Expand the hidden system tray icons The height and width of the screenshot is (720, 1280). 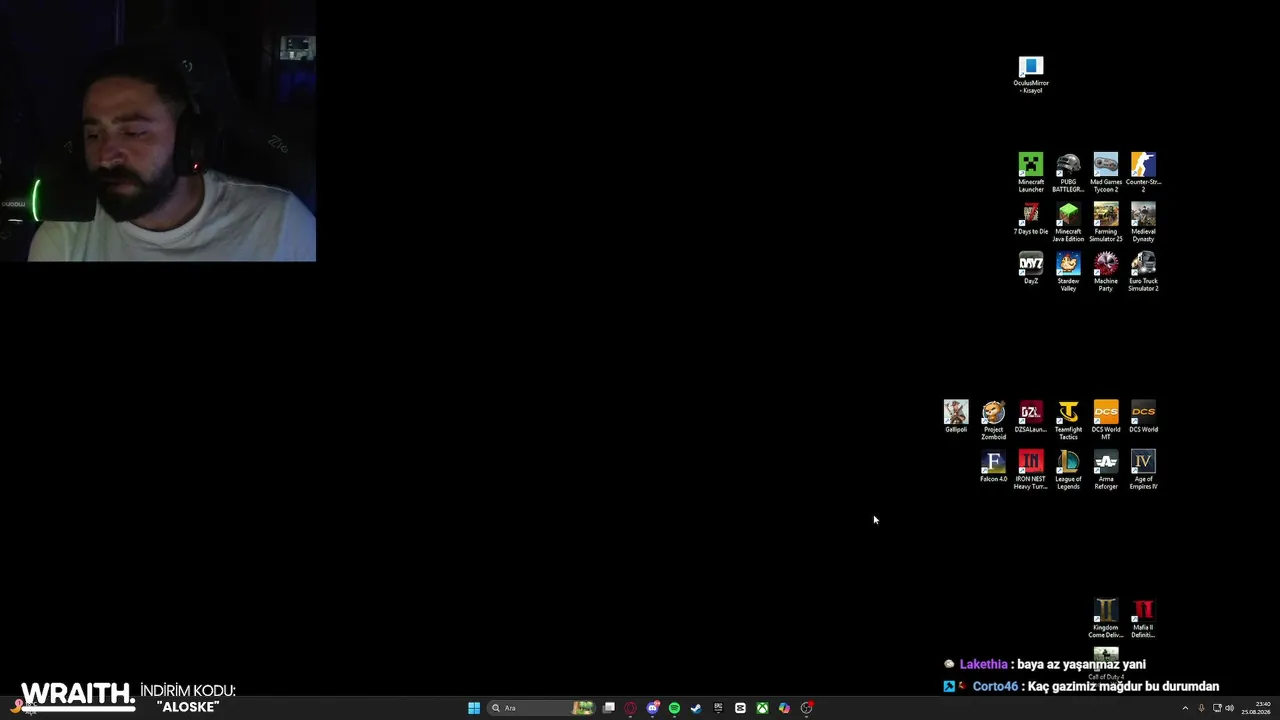click(x=1185, y=708)
